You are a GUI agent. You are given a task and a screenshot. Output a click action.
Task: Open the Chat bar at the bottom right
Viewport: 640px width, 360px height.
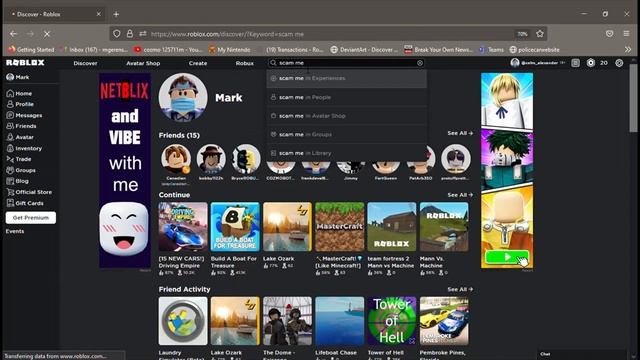tap(581, 354)
